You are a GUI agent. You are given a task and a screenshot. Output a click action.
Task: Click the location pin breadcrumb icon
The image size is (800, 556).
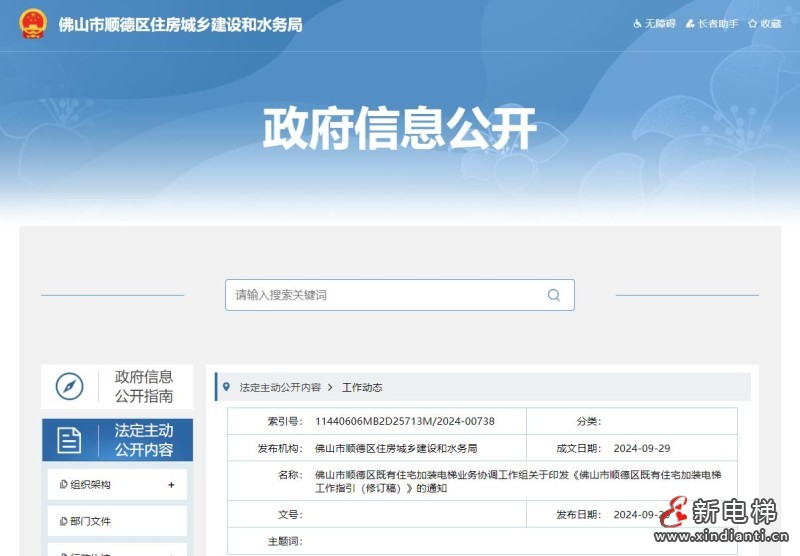tap(228, 387)
